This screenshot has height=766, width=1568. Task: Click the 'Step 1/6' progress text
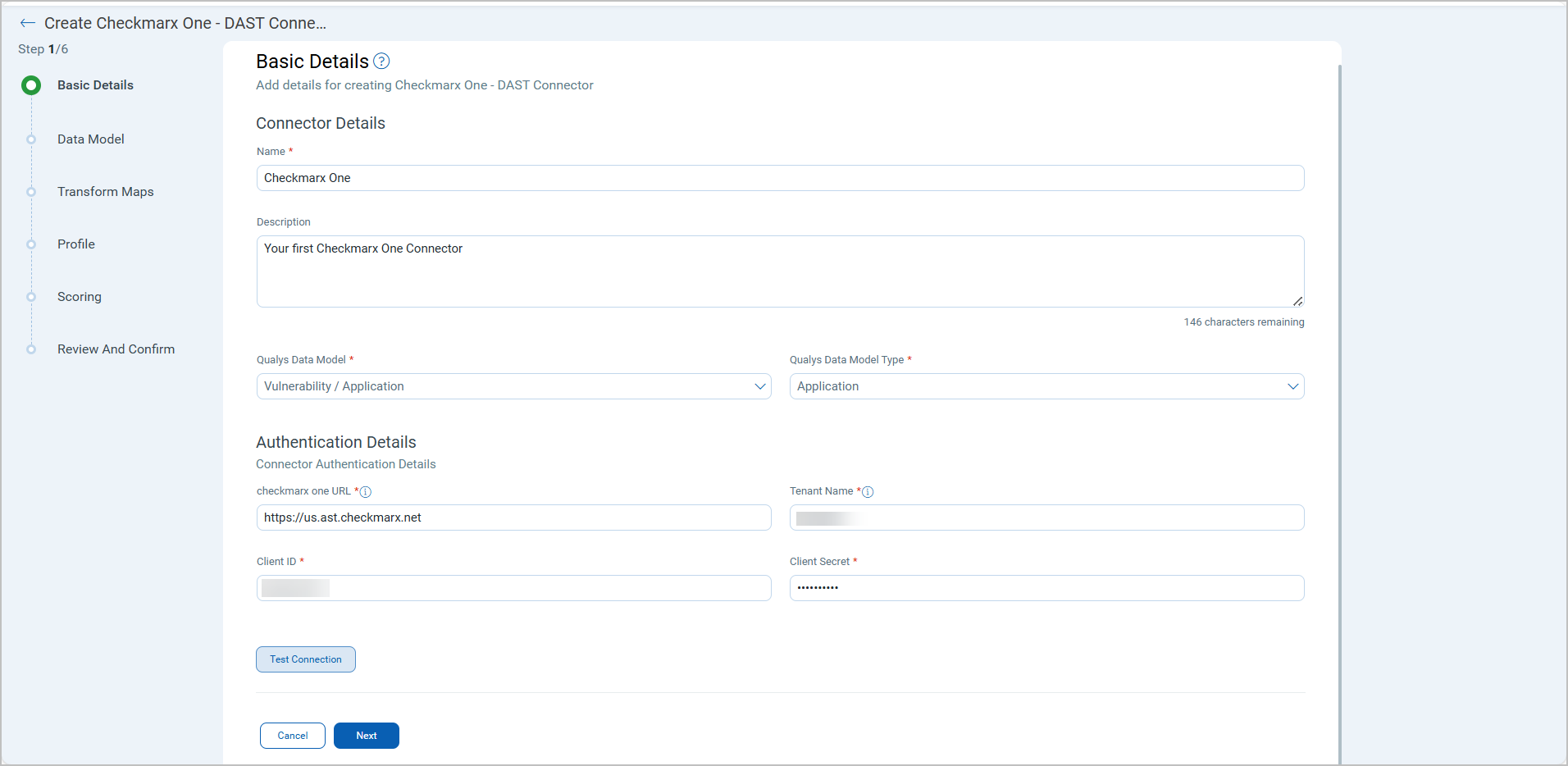pyautogui.click(x=43, y=49)
